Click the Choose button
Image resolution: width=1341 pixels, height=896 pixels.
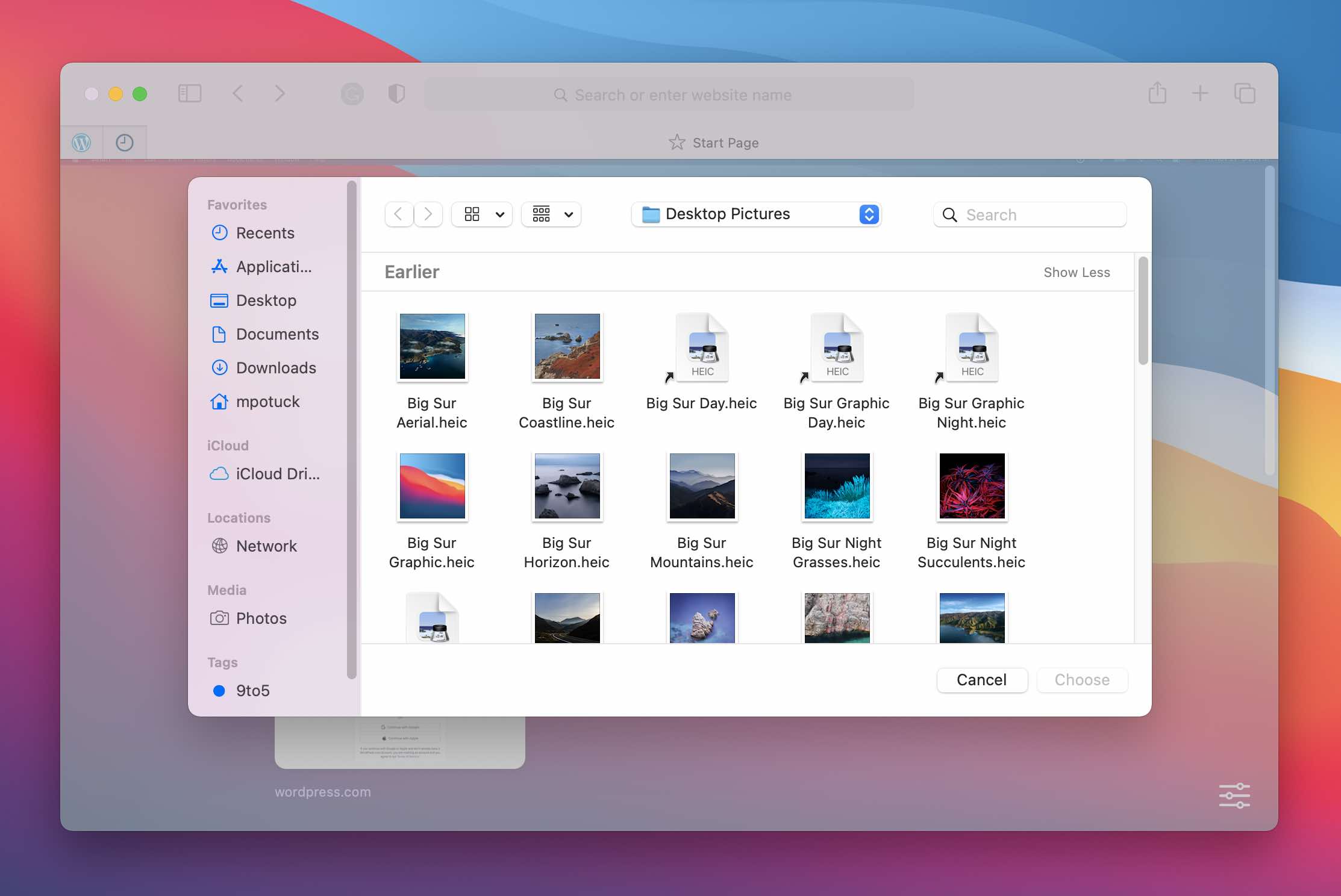point(1082,680)
